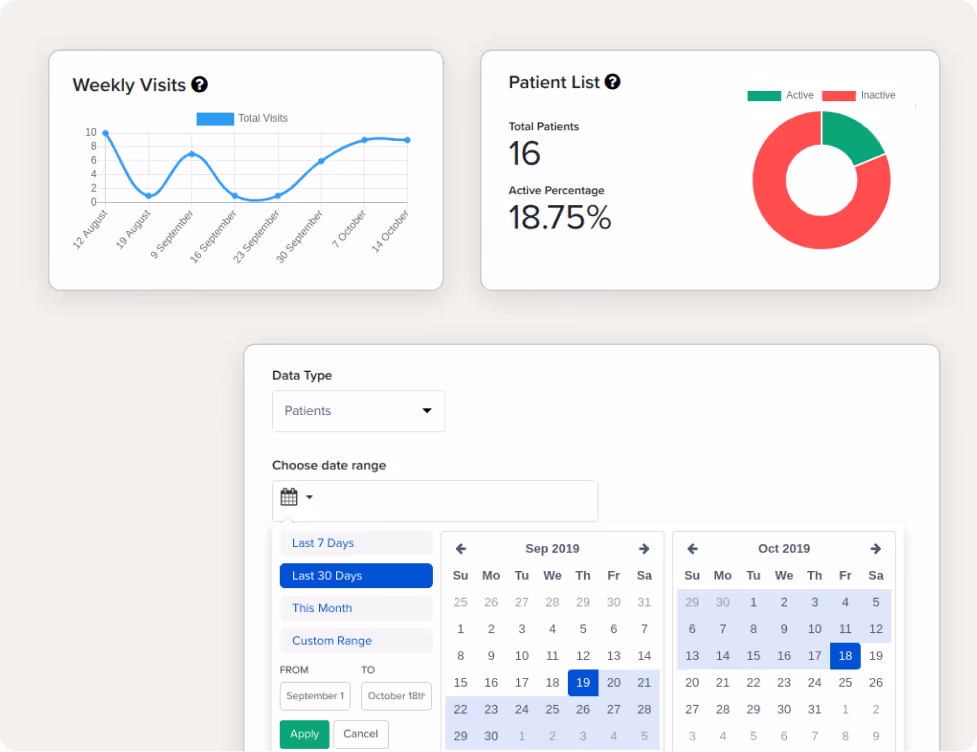The width and height of the screenshot is (977, 752).
Task: Click the Patient List help icon
Action: [x=612, y=82]
